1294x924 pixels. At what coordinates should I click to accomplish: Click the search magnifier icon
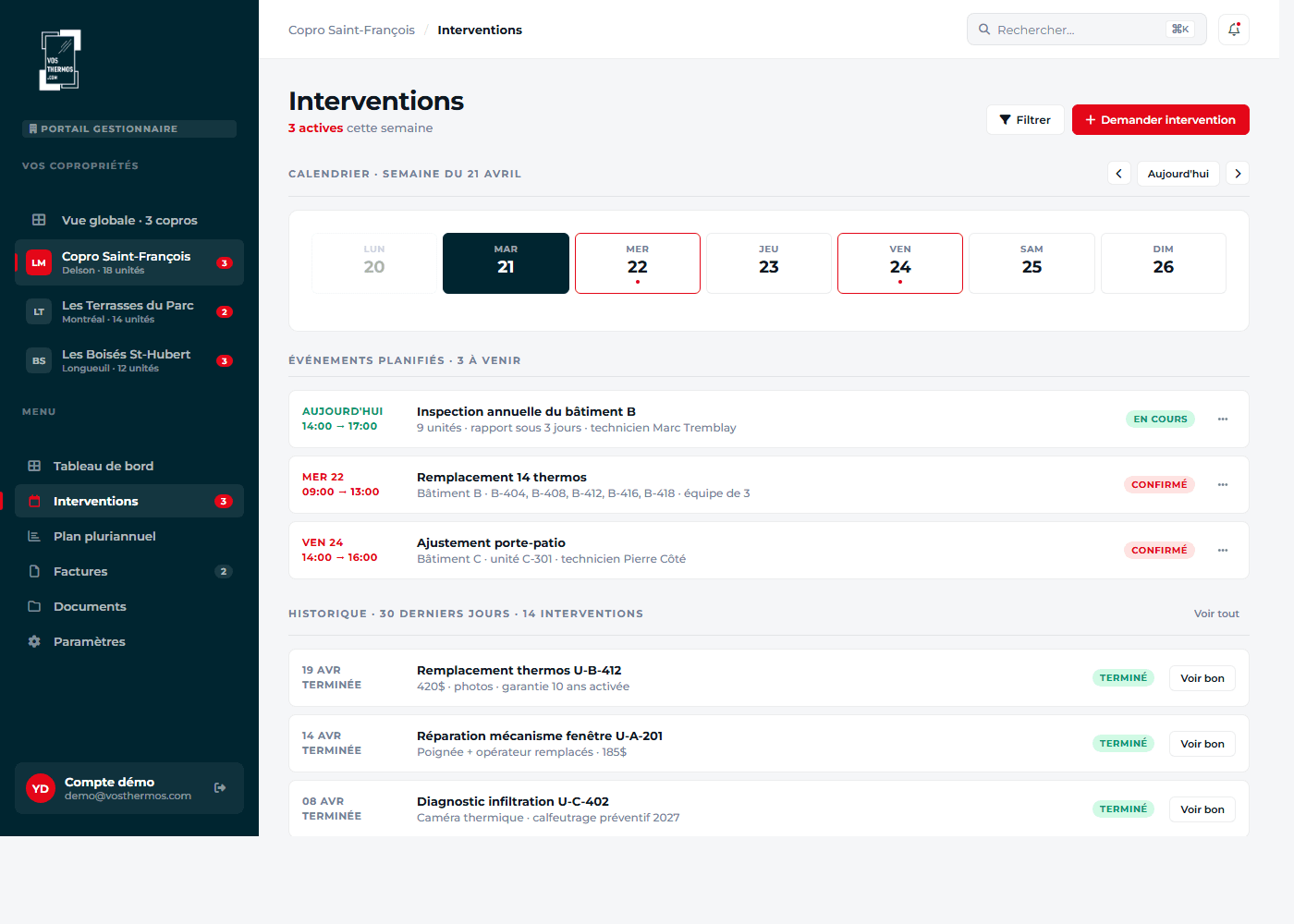click(984, 30)
